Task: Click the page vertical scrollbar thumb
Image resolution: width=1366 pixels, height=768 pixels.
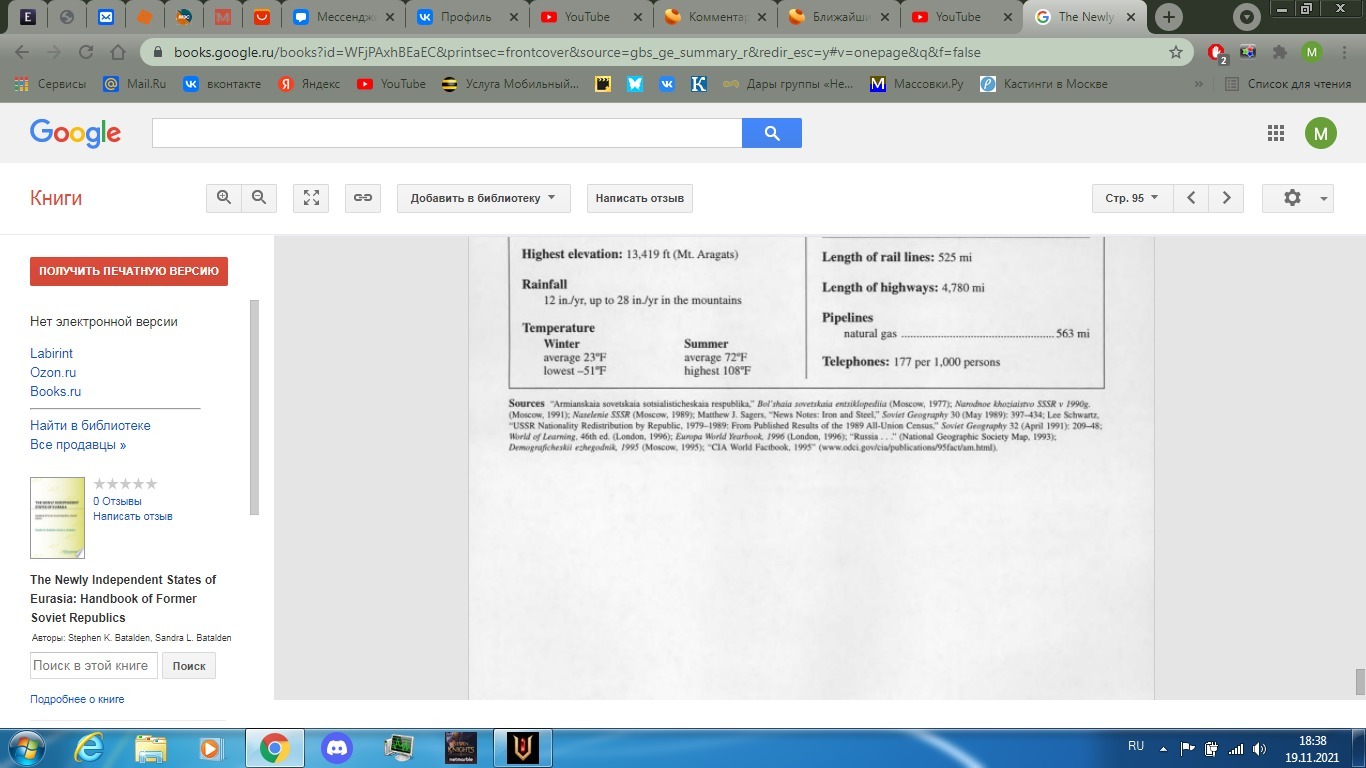Action: (1360, 682)
